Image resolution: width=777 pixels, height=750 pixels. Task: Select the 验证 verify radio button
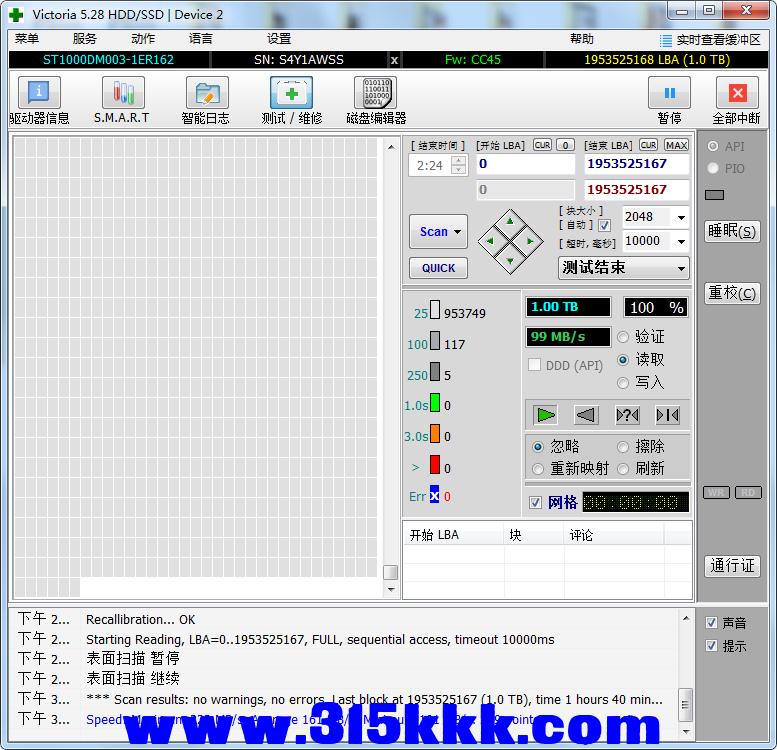[x=624, y=337]
